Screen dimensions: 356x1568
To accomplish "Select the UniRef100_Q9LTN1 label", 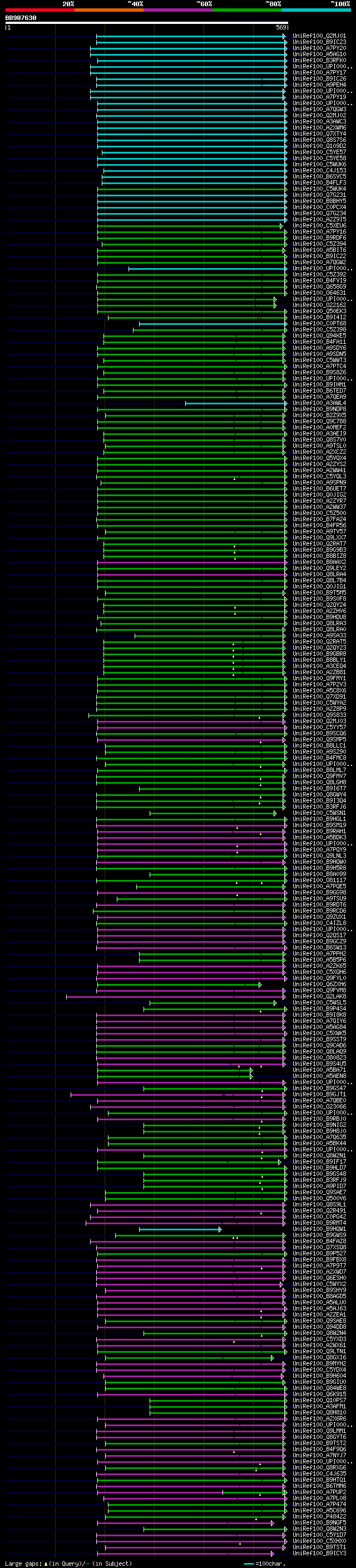I will 319,1351.
